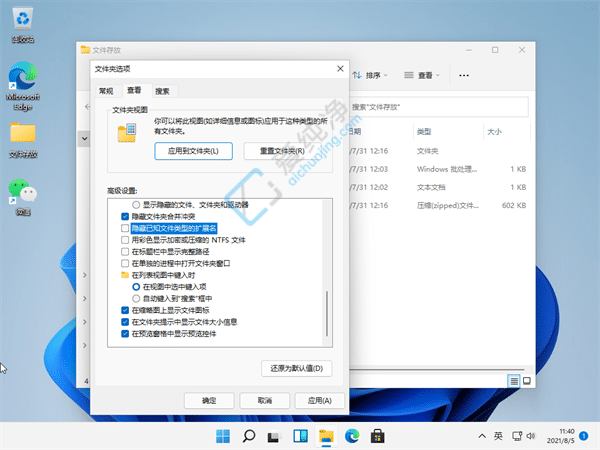Click the Windows Start button in taskbar
This screenshot has height=450, width=600.
tap(223, 436)
